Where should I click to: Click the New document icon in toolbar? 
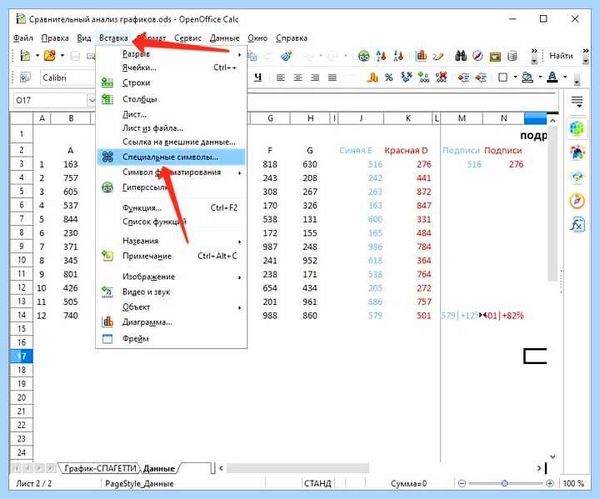click(x=25, y=56)
